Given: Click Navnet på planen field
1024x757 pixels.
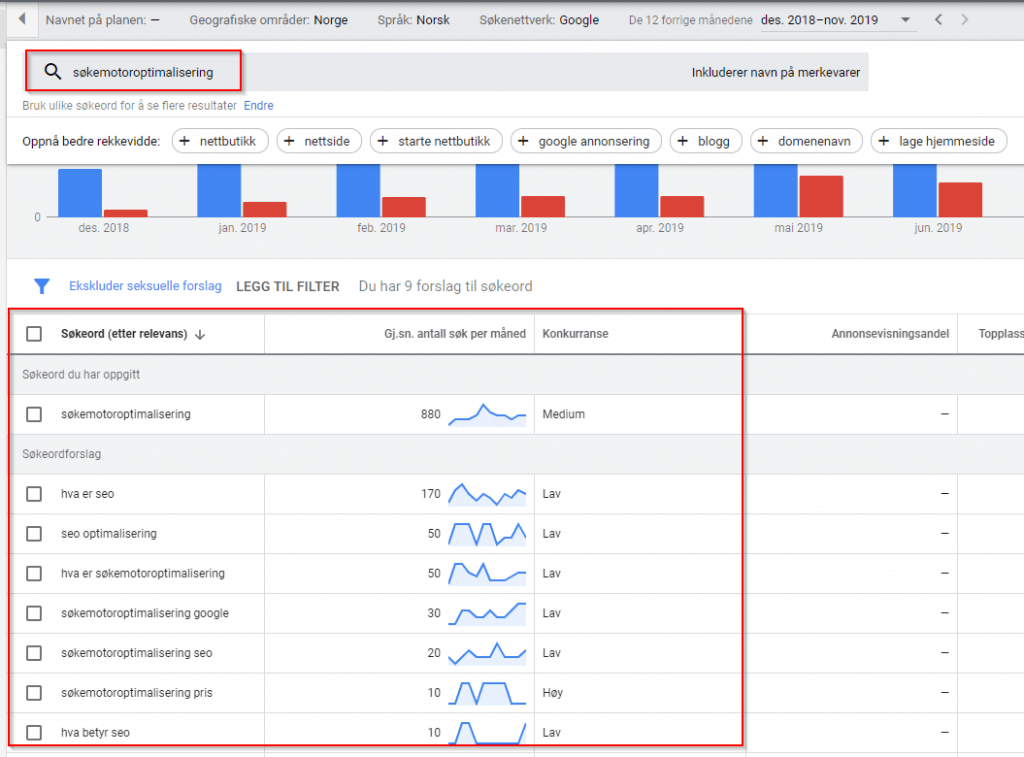Looking at the screenshot, I should point(103,20).
